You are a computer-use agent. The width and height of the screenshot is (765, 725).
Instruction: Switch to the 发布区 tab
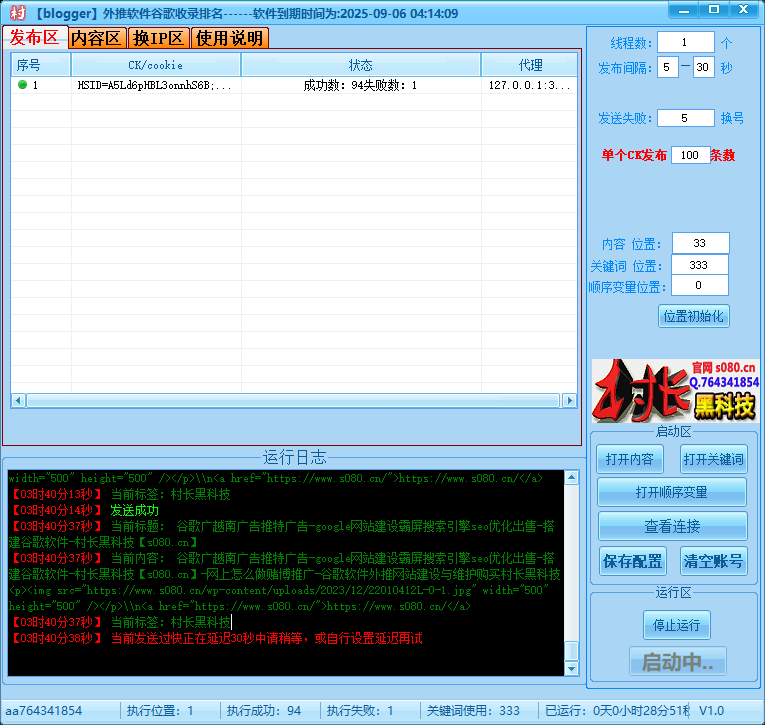click(x=35, y=38)
